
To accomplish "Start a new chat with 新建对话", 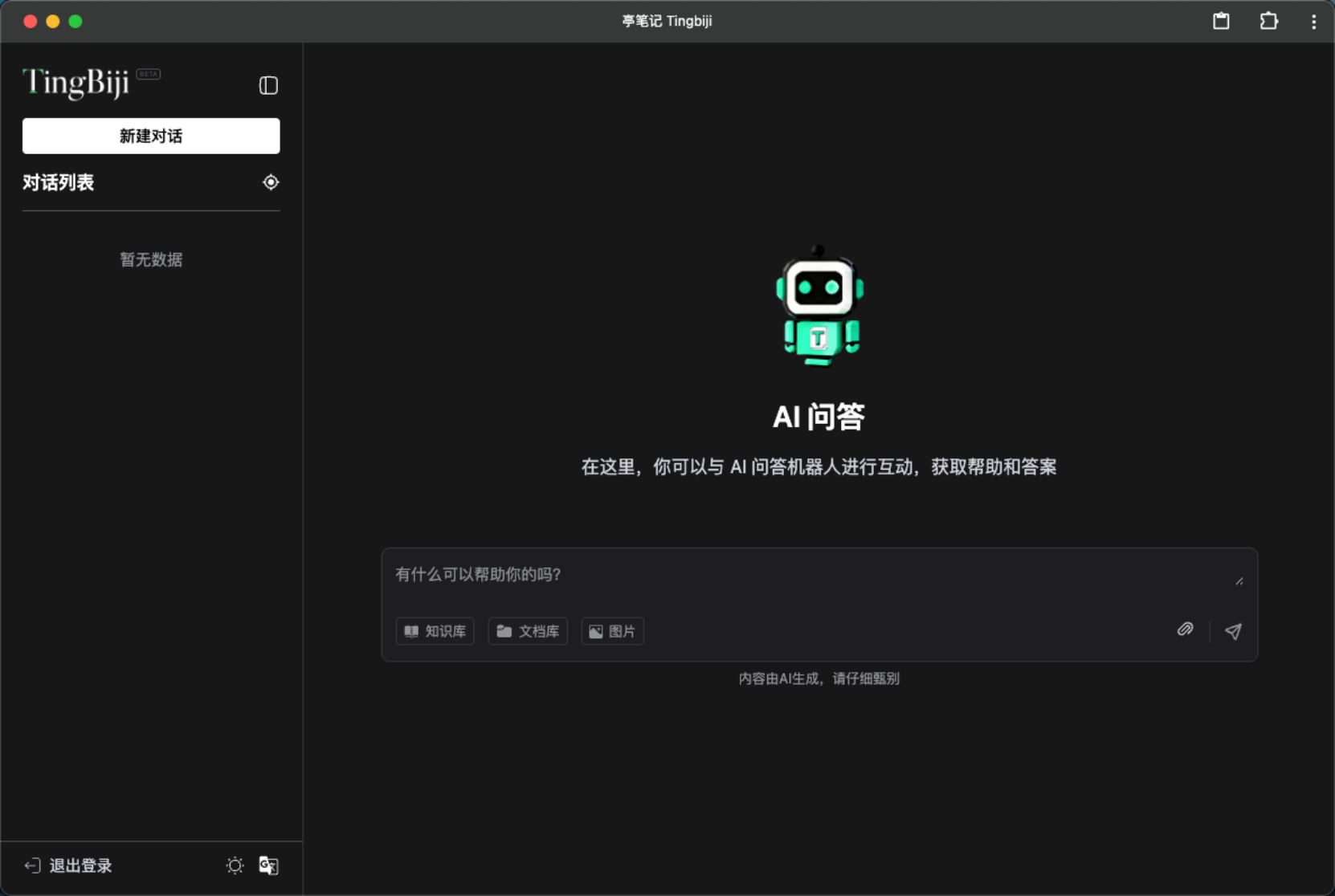I will (150, 136).
